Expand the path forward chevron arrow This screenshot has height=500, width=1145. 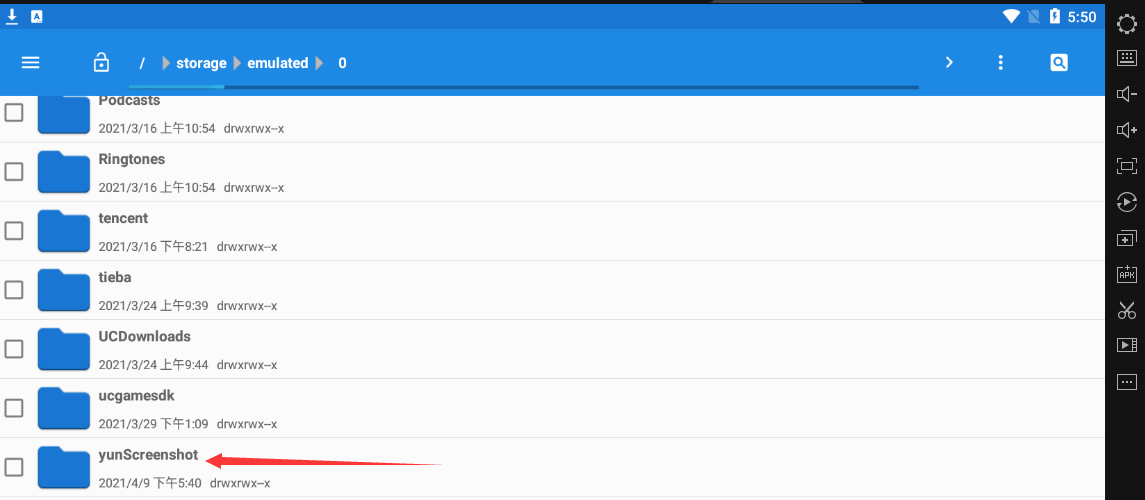click(949, 62)
